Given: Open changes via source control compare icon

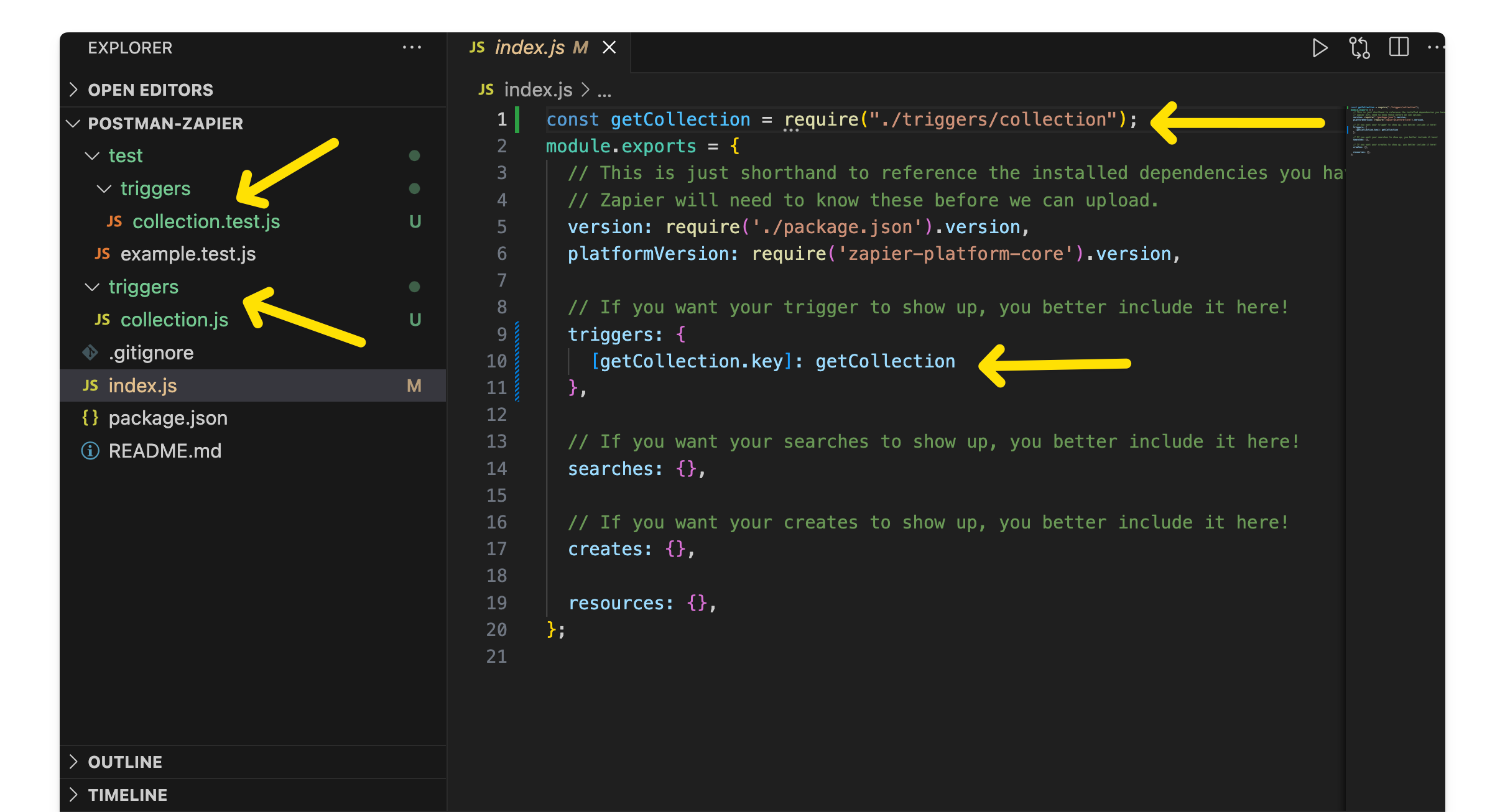Looking at the screenshot, I should (x=1359, y=48).
